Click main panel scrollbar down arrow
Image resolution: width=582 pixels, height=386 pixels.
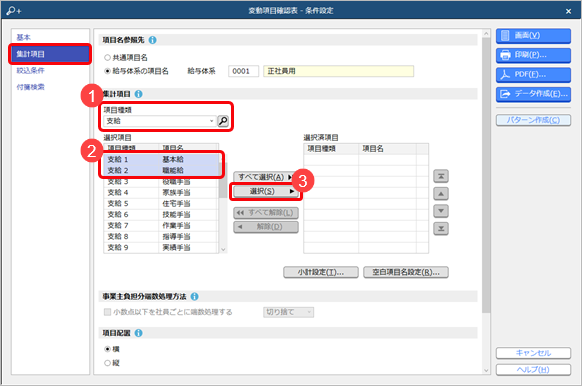(x=486, y=370)
